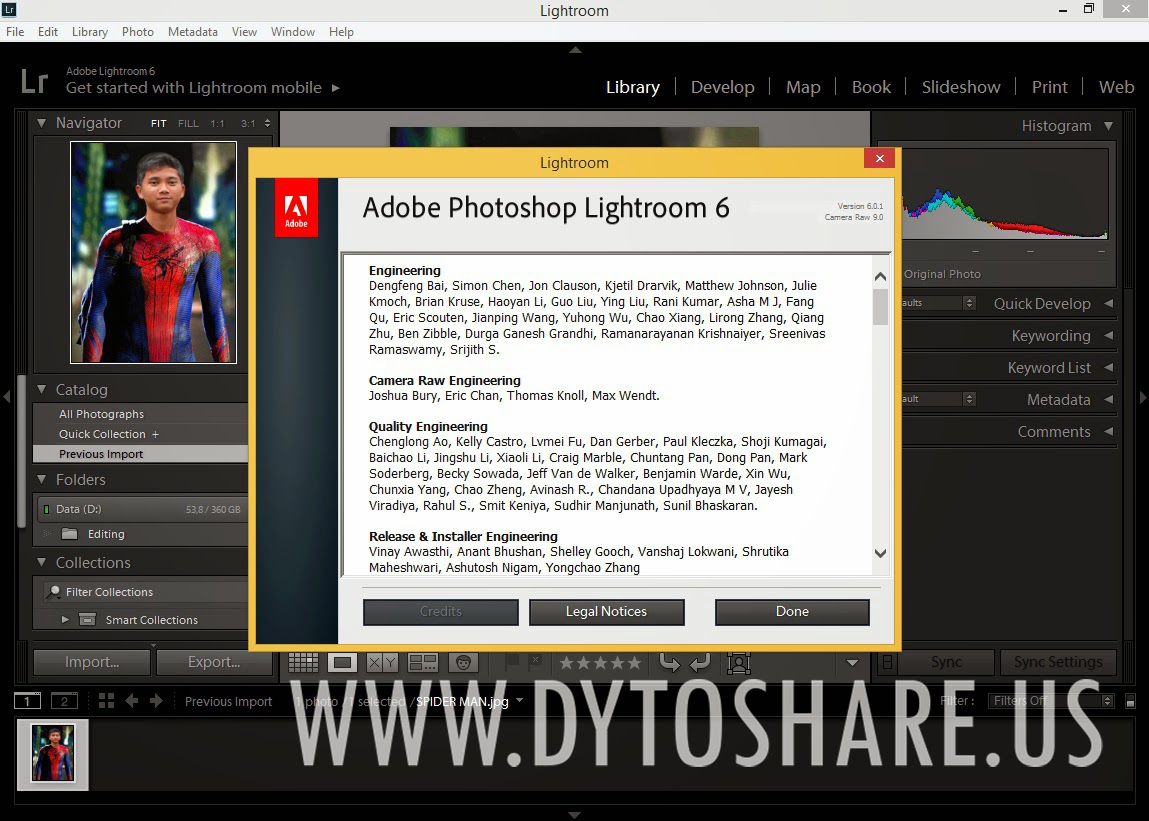Flag photo as rejected
The height and width of the screenshot is (821, 1149).
[535, 661]
